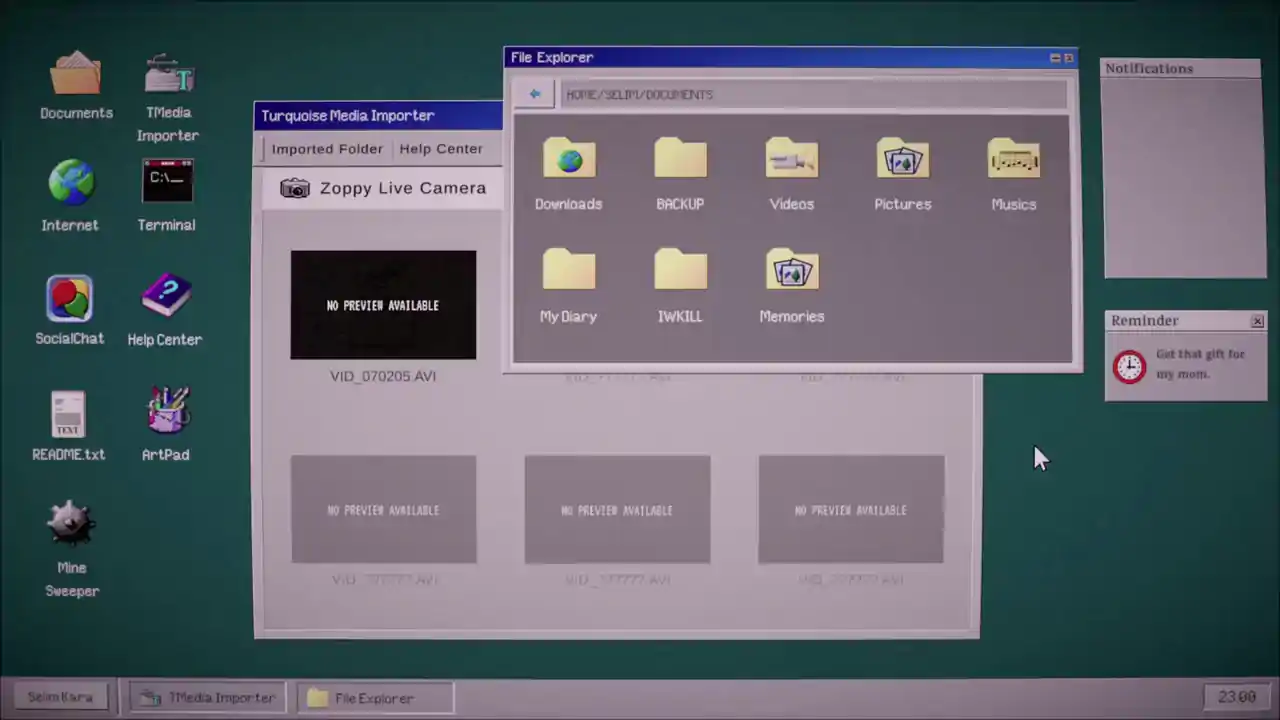Screen dimensions: 1280x720
Task: Select the VID_070205.AVI video thumbnail
Action: tap(383, 305)
